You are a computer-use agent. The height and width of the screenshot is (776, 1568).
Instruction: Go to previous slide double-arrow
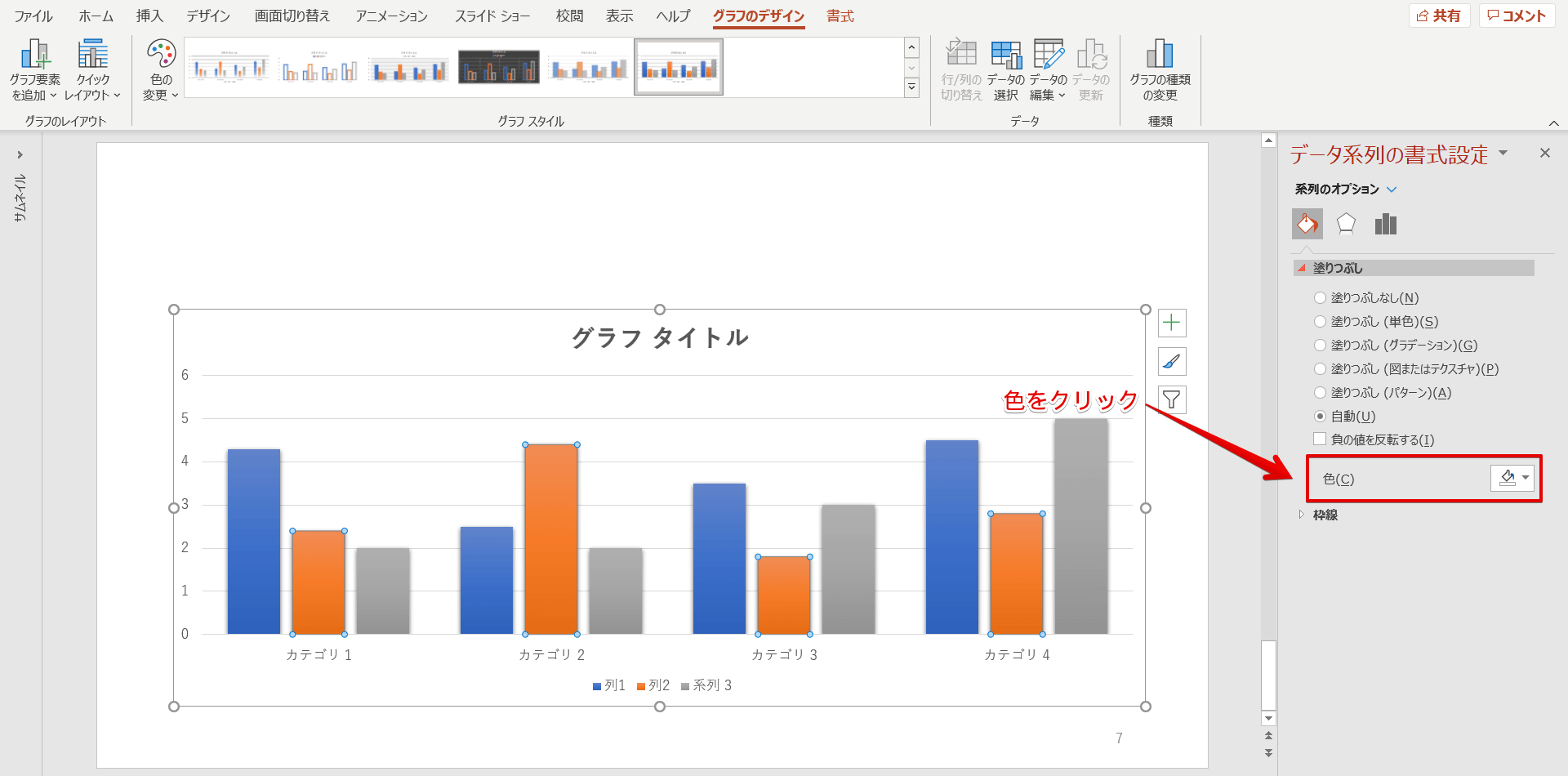click(x=1268, y=736)
